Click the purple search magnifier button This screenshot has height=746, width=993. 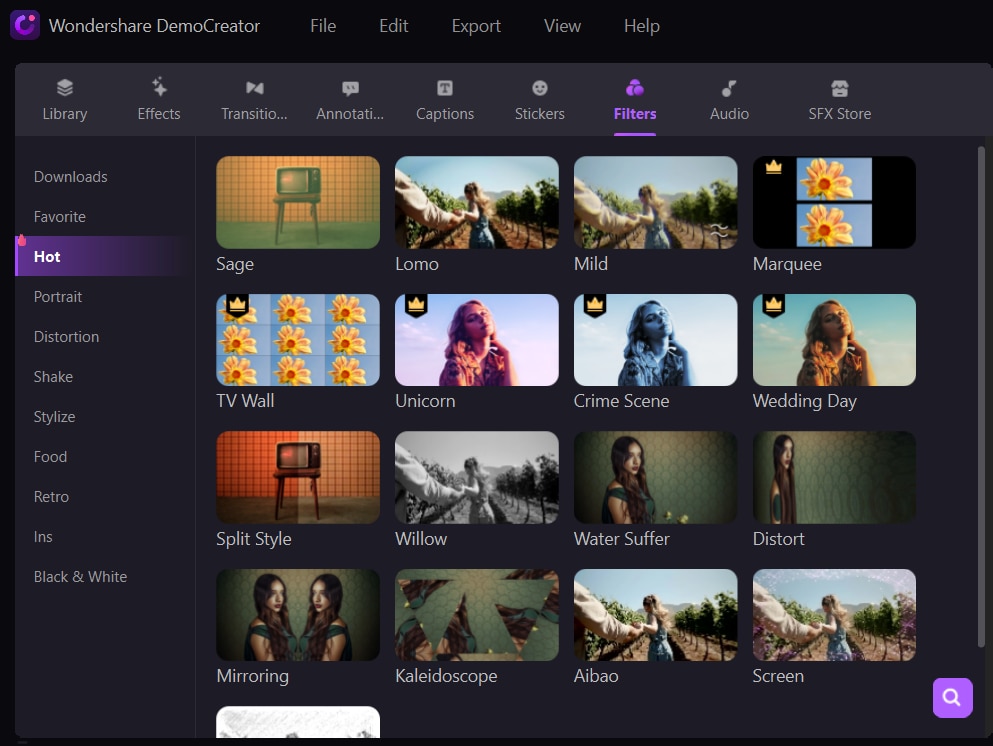click(952, 697)
